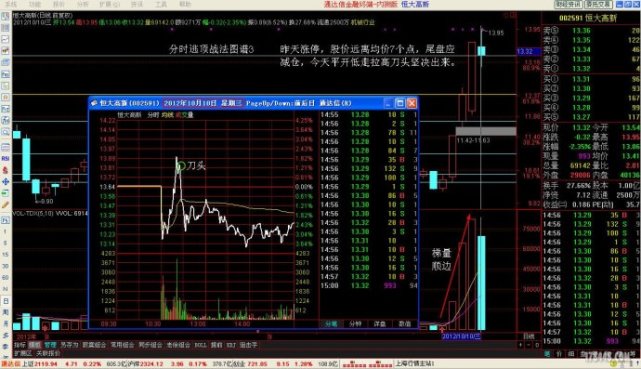The height and width of the screenshot is (369, 641).
Task: Click the 换手 27.66% value
Action: pyautogui.click(x=578, y=185)
